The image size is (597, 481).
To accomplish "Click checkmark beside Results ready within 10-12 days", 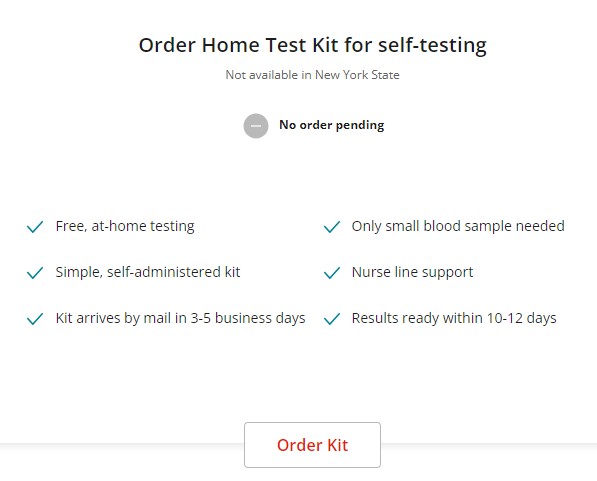I will click(x=332, y=319).
